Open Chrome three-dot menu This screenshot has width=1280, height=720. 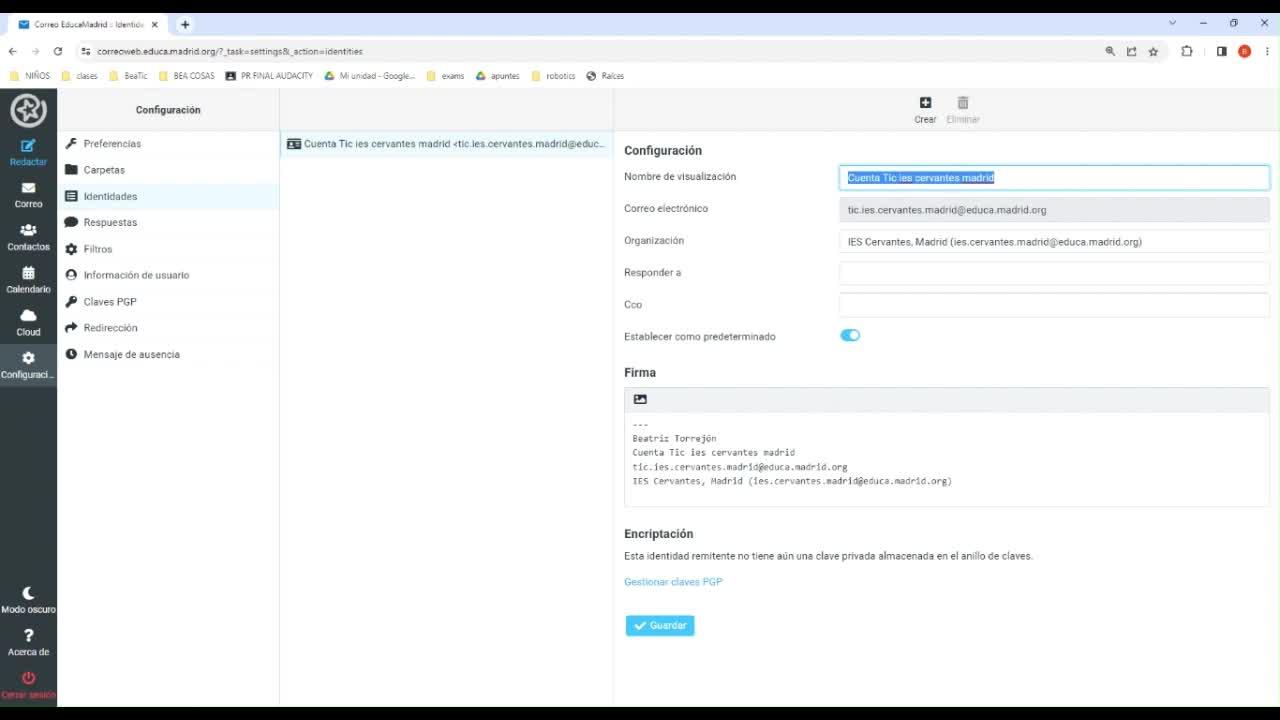(x=1267, y=51)
